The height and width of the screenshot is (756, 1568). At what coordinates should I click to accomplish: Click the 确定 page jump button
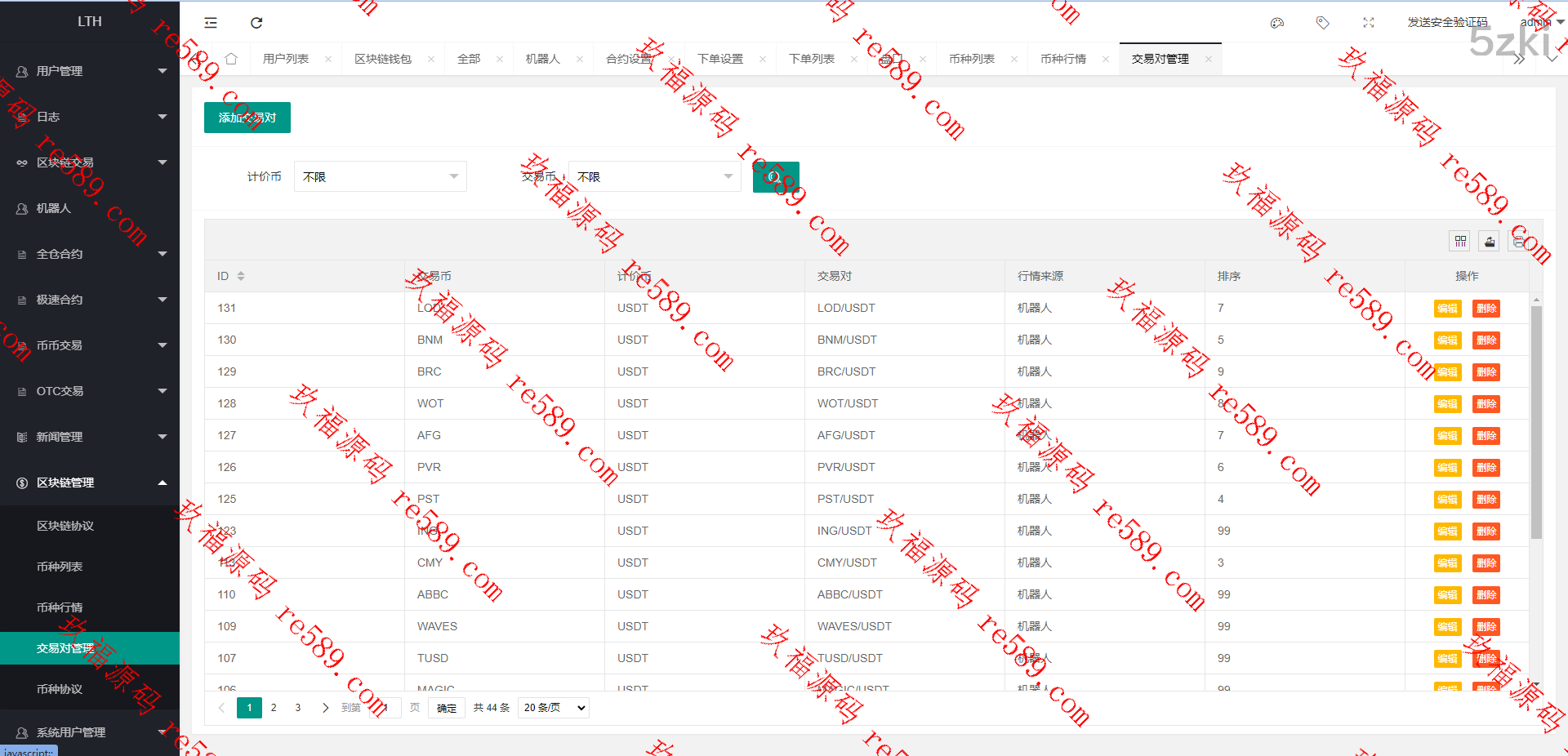point(447,708)
